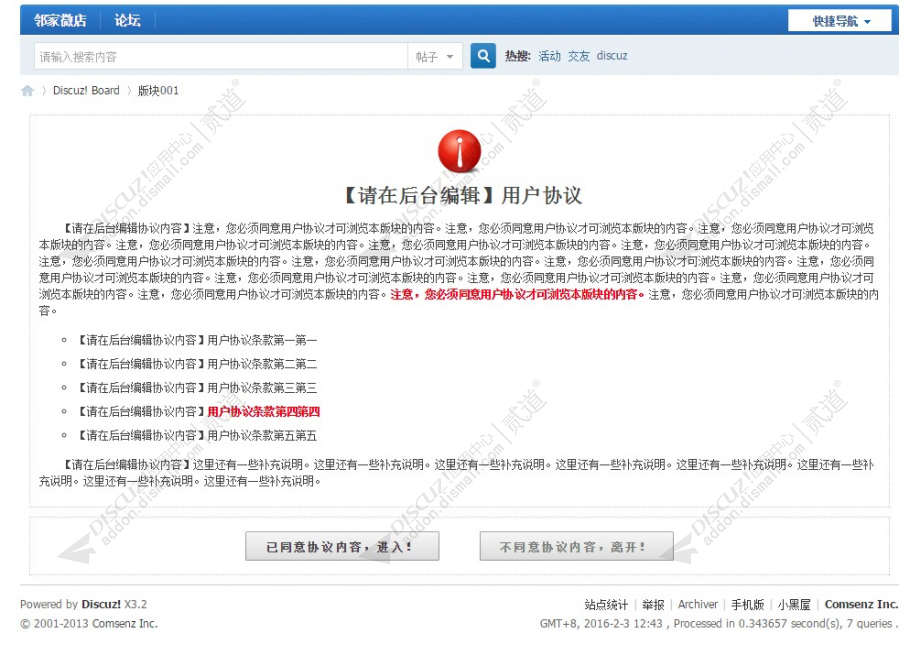Switch to the 论坛 nav tab
This screenshot has height=655, width=910.
tap(127, 21)
